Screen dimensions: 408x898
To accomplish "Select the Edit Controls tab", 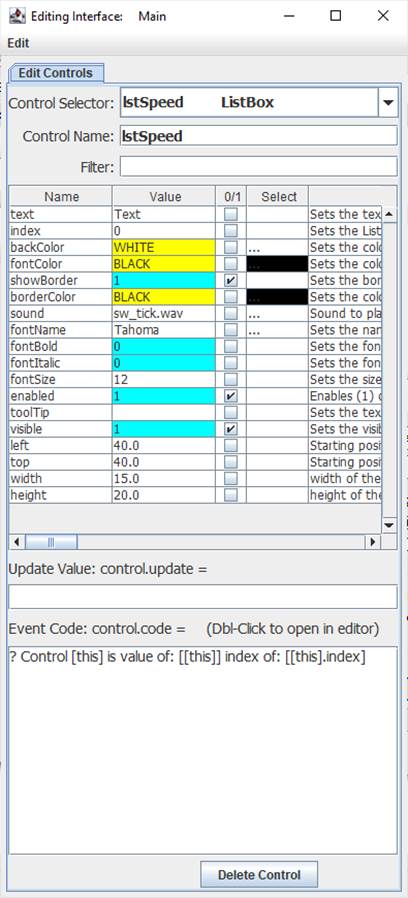I will 55,73.
